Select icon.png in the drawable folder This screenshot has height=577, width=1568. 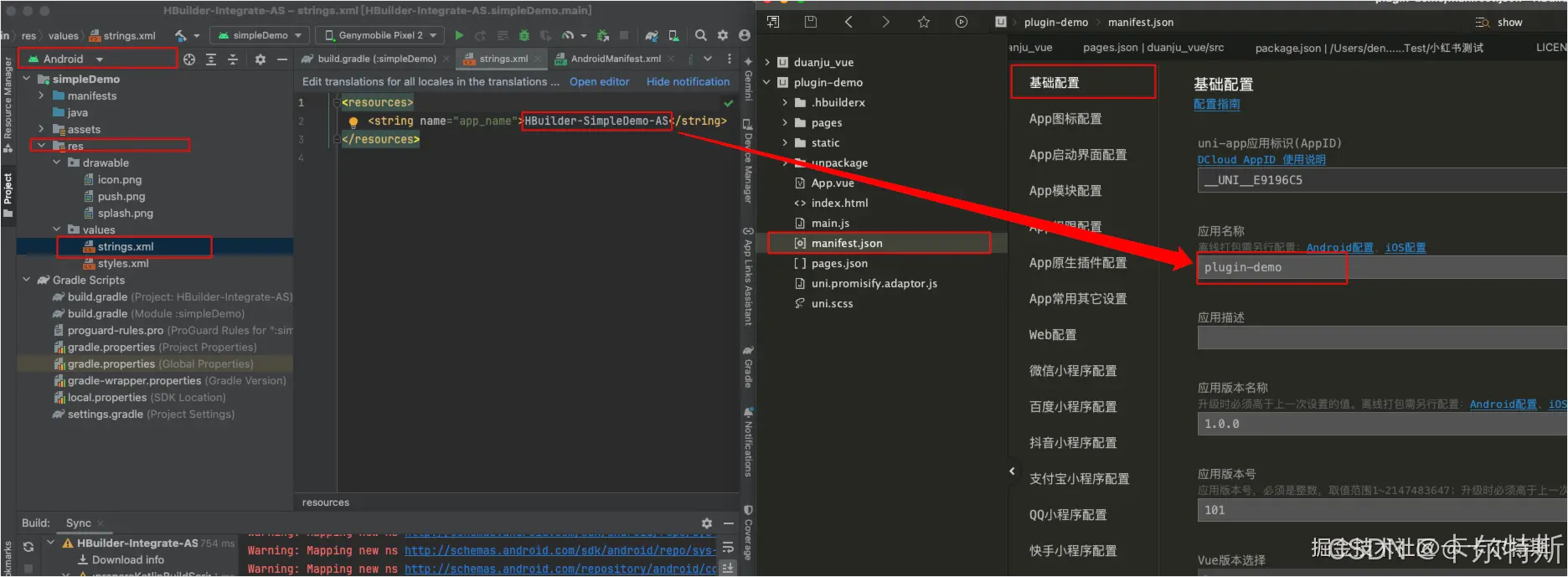coord(113,179)
